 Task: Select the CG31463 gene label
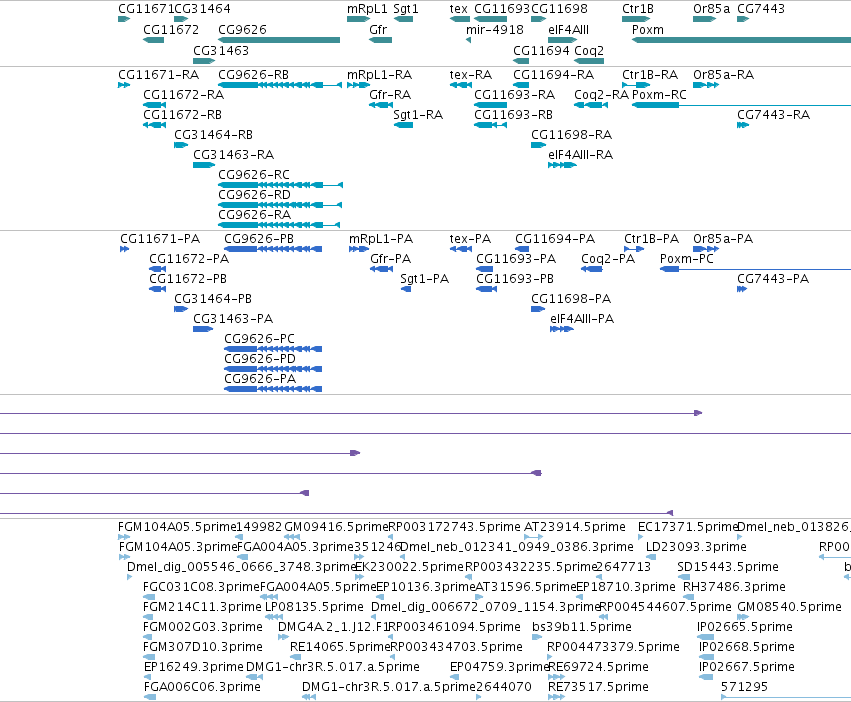[221, 50]
